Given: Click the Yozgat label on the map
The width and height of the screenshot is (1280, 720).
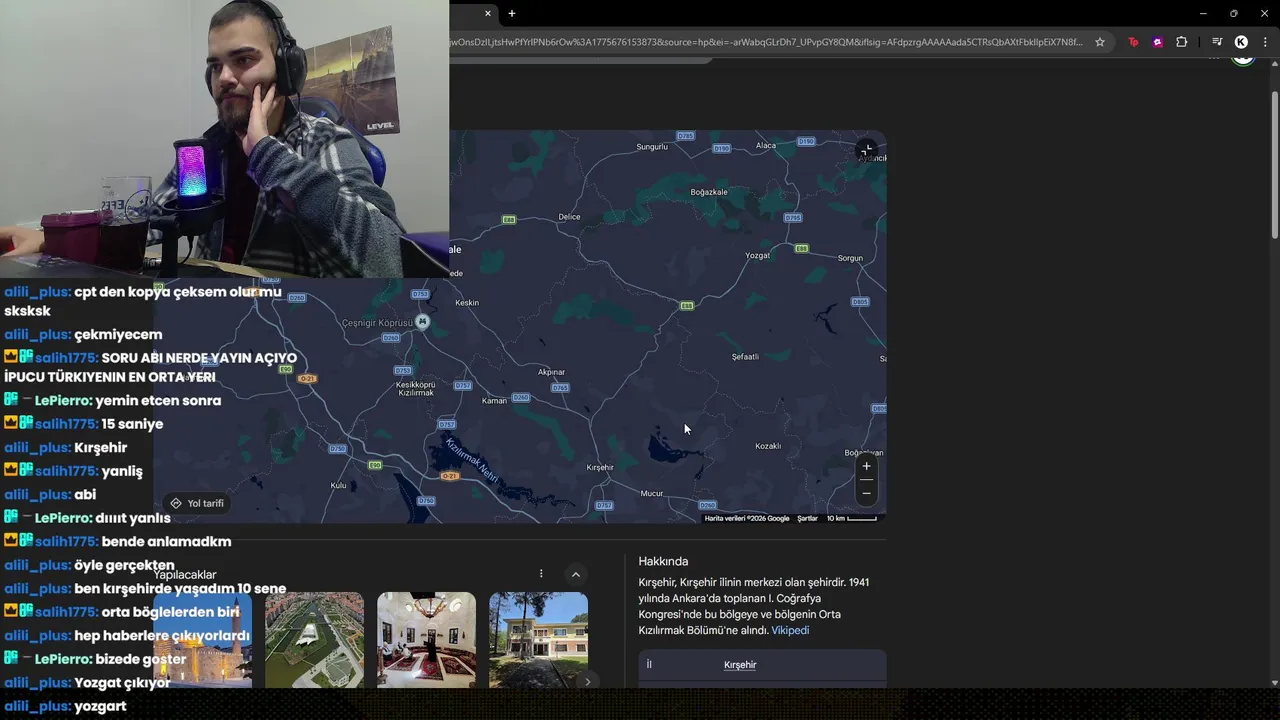Looking at the screenshot, I should pyautogui.click(x=758, y=255).
